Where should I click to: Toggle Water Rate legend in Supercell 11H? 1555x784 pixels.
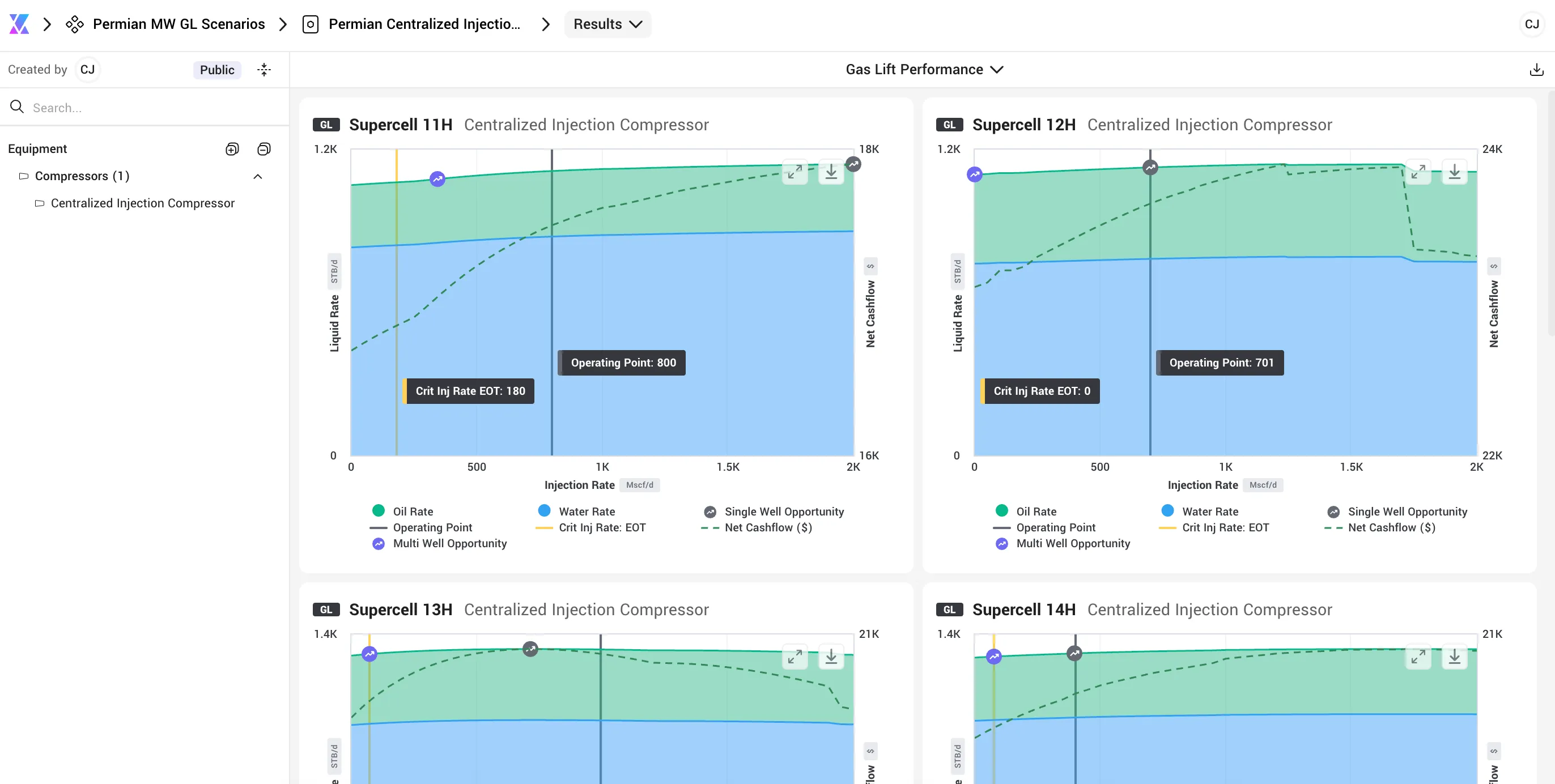pyautogui.click(x=576, y=511)
